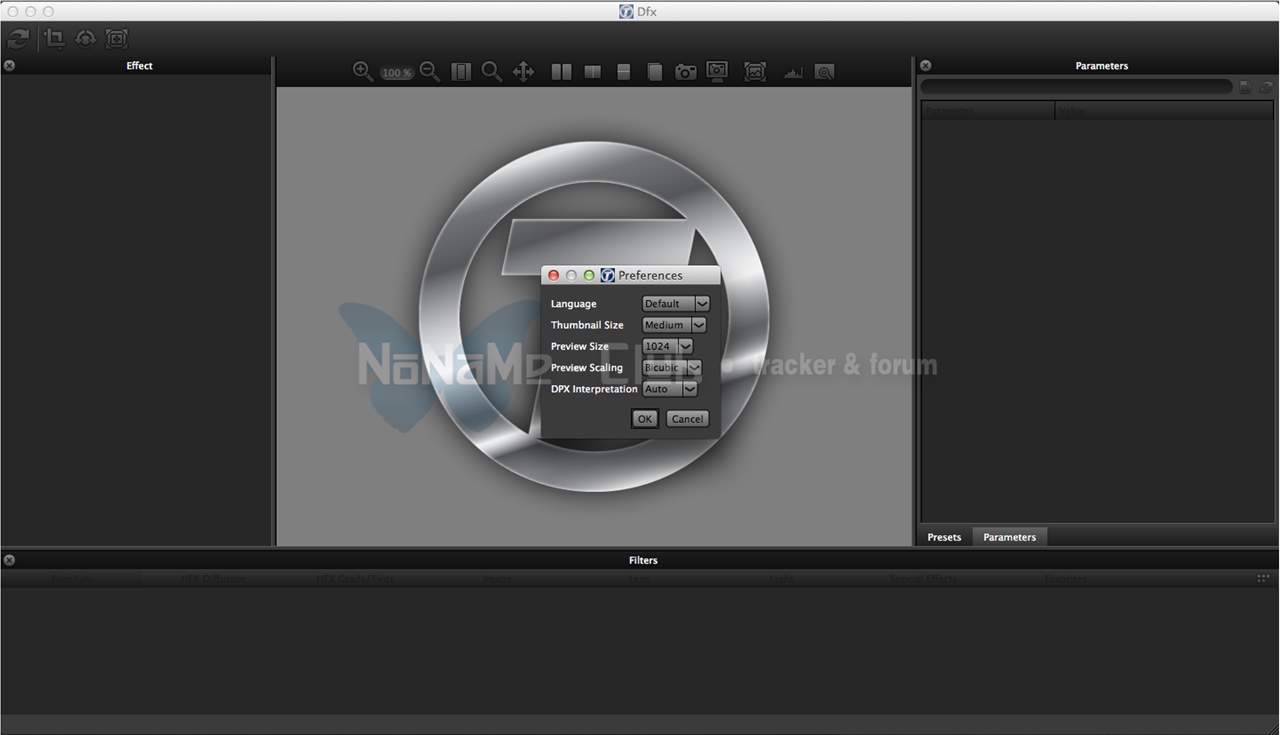Click the save icon in Parameters panel
The height and width of the screenshot is (735, 1280).
[x=1245, y=87]
